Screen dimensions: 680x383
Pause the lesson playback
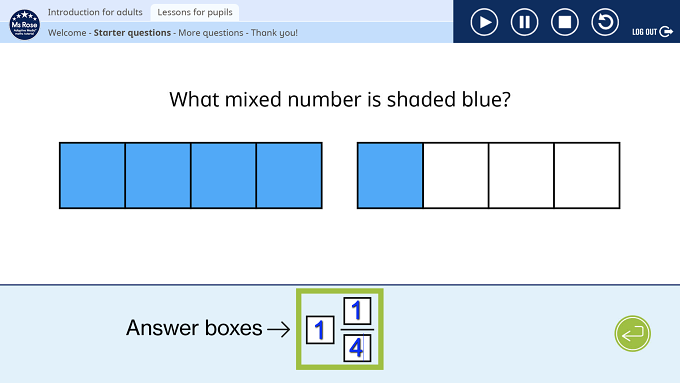coord(524,22)
